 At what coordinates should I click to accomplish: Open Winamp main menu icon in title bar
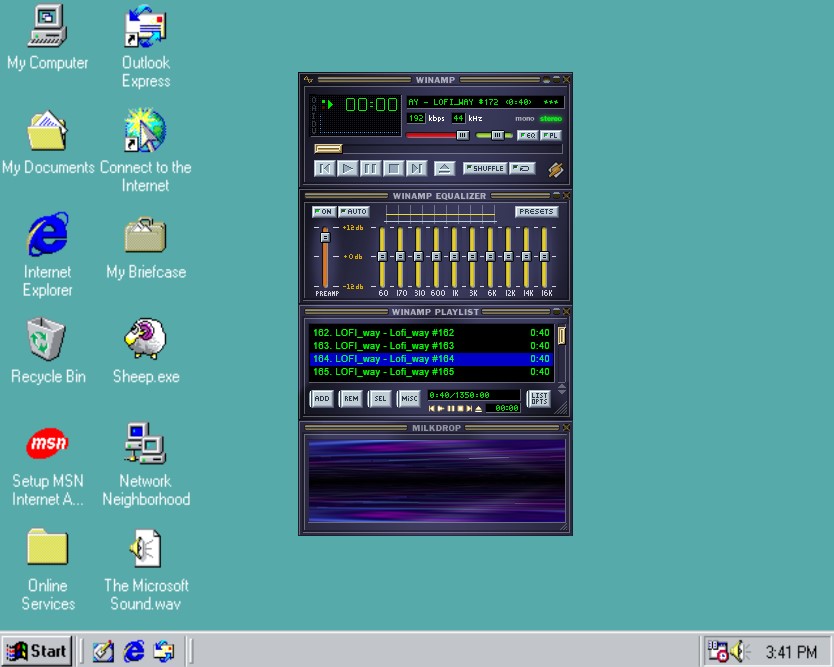coord(308,80)
